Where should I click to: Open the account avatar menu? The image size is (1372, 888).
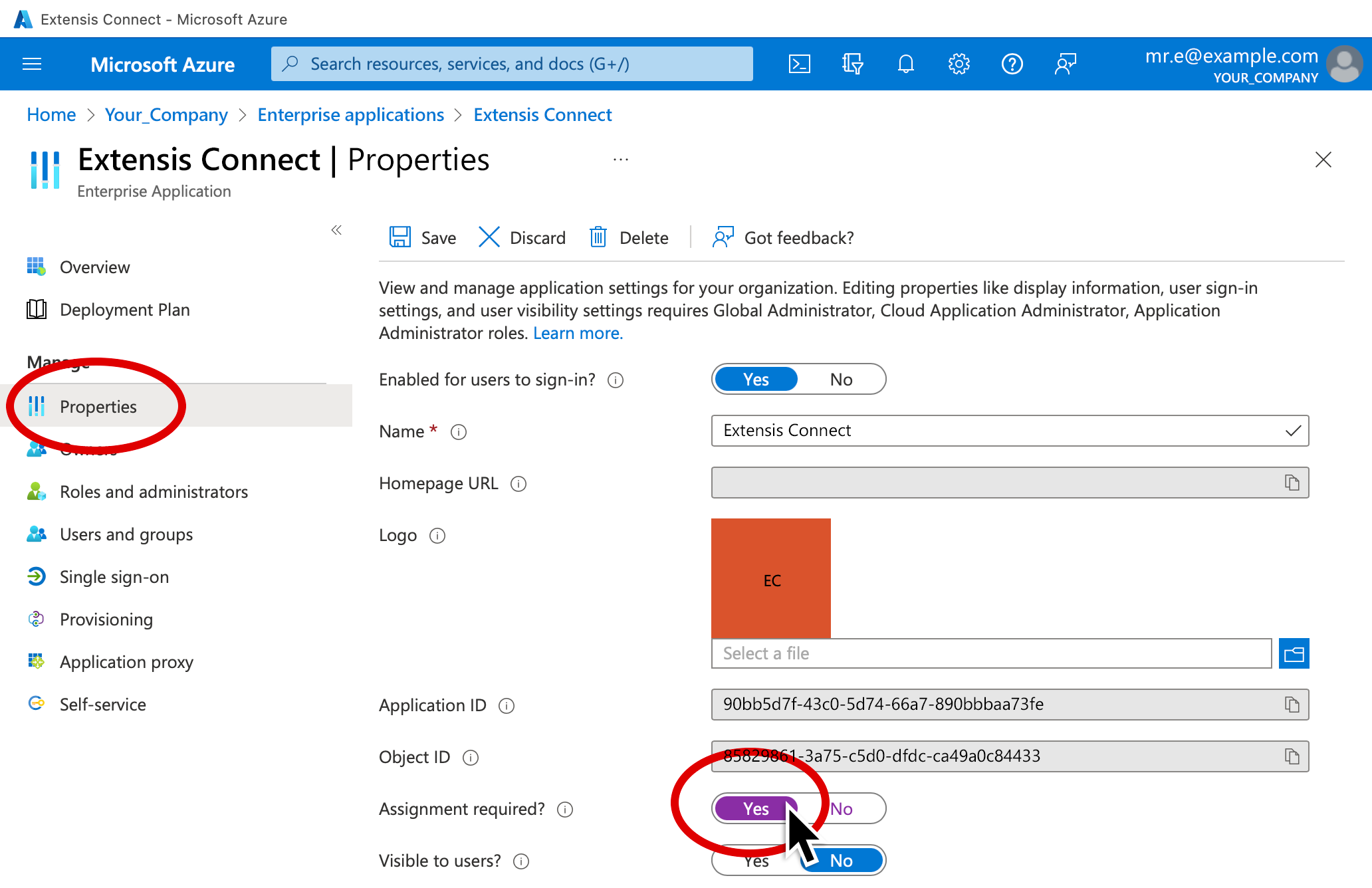pyautogui.click(x=1344, y=64)
